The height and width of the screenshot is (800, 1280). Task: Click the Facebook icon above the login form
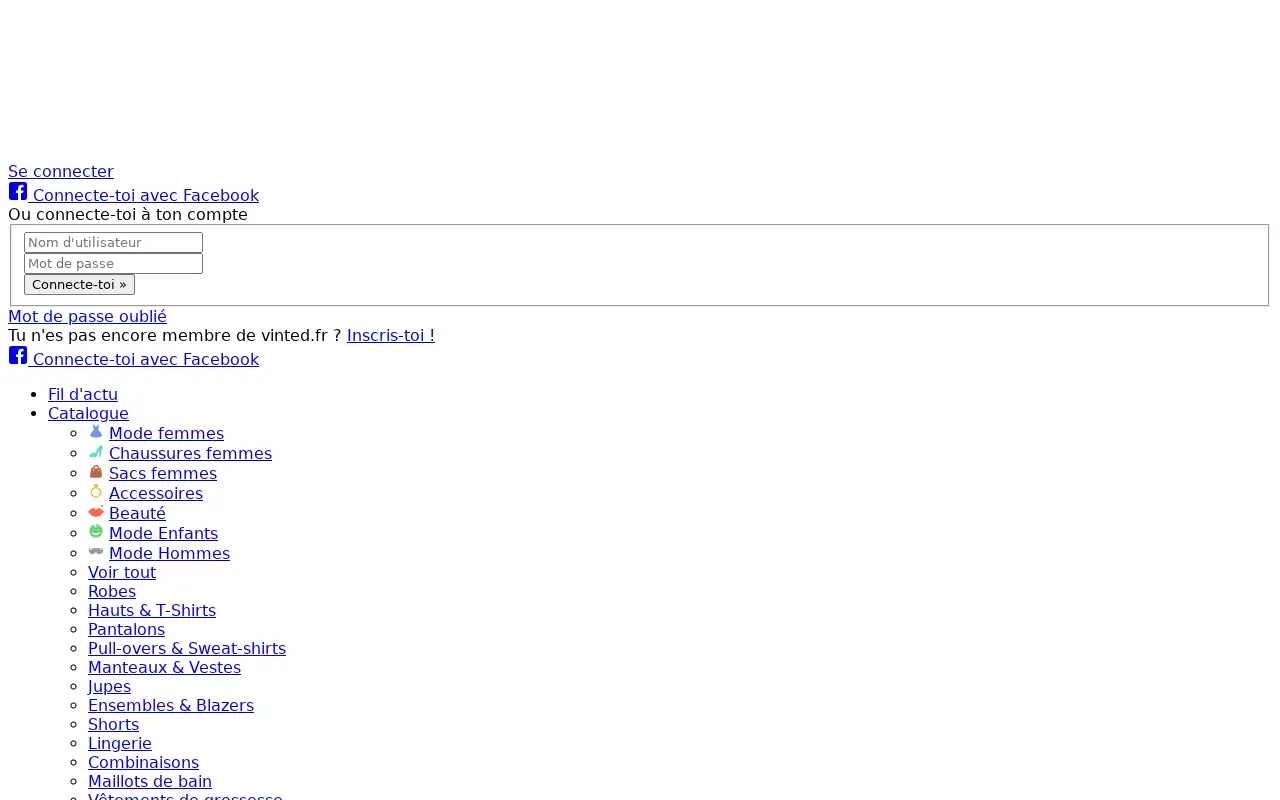(18, 191)
